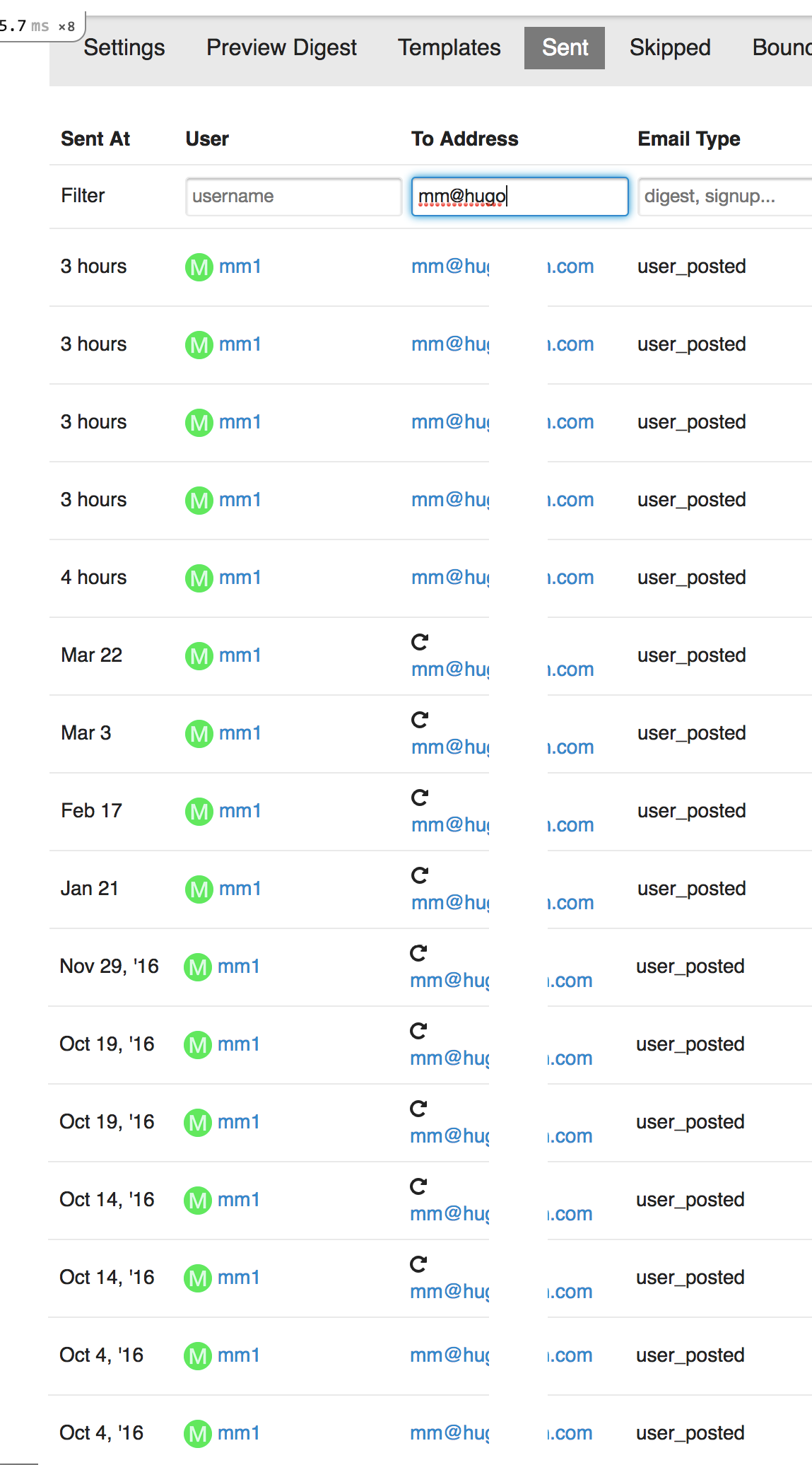Click the reply icon in the Mar 22 row
The image size is (812, 1465).
pyautogui.click(x=420, y=642)
